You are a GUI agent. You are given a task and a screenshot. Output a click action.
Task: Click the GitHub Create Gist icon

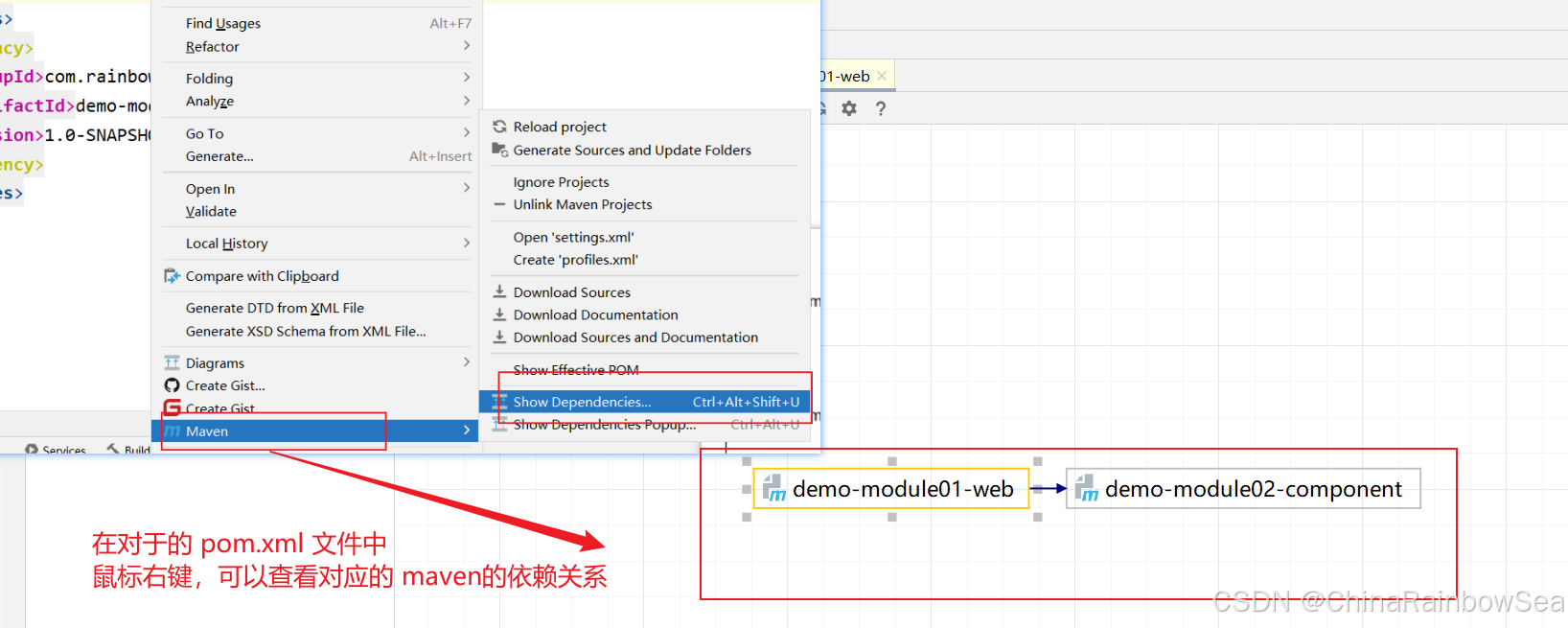tap(172, 385)
